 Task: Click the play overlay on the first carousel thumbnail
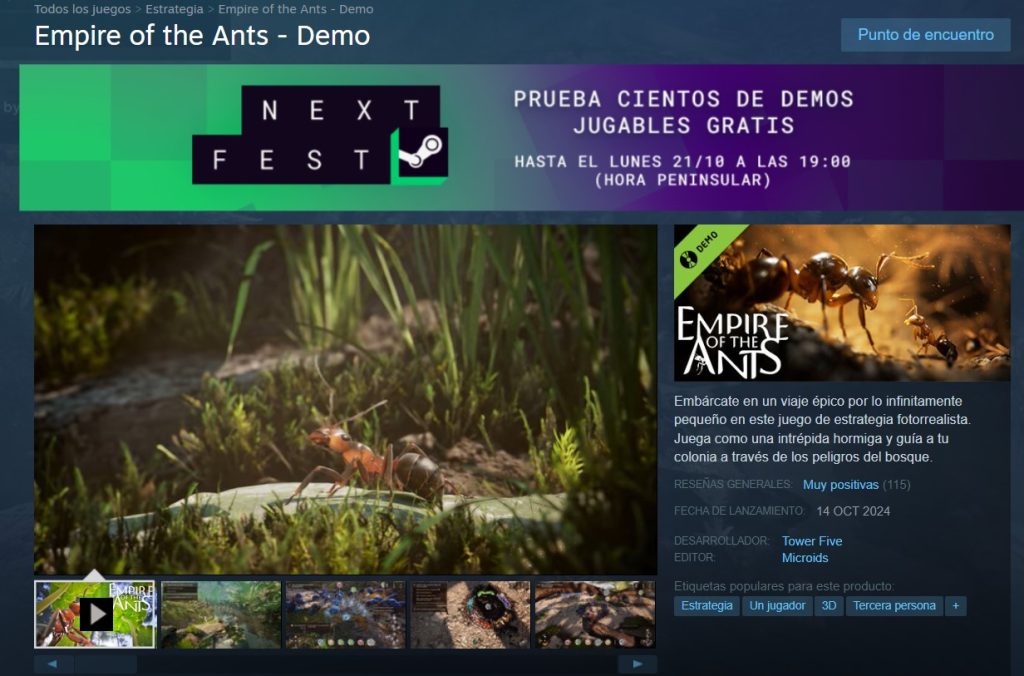(x=95, y=613)
